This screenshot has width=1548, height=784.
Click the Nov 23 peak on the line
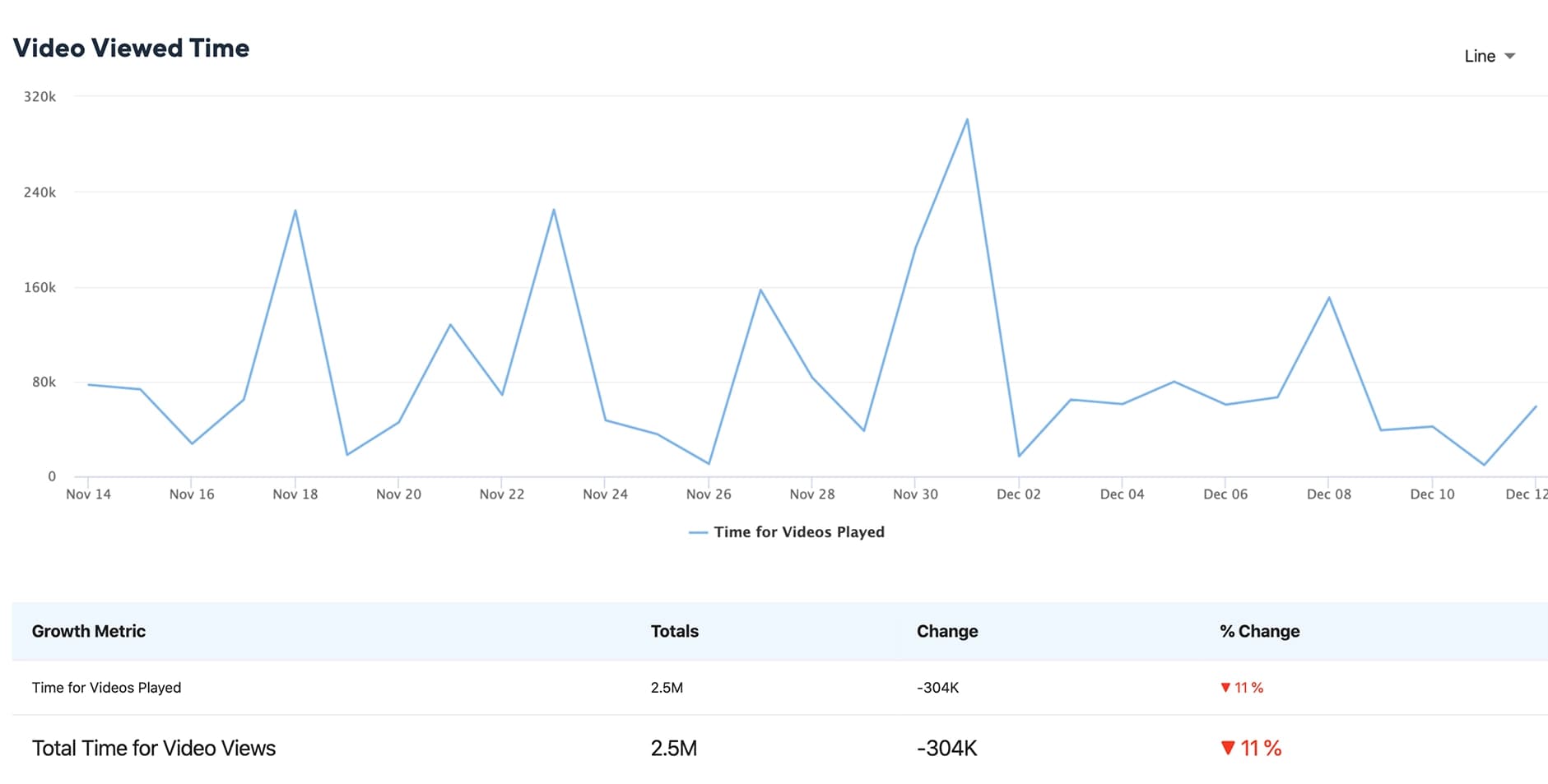click(x=554, y=210)
